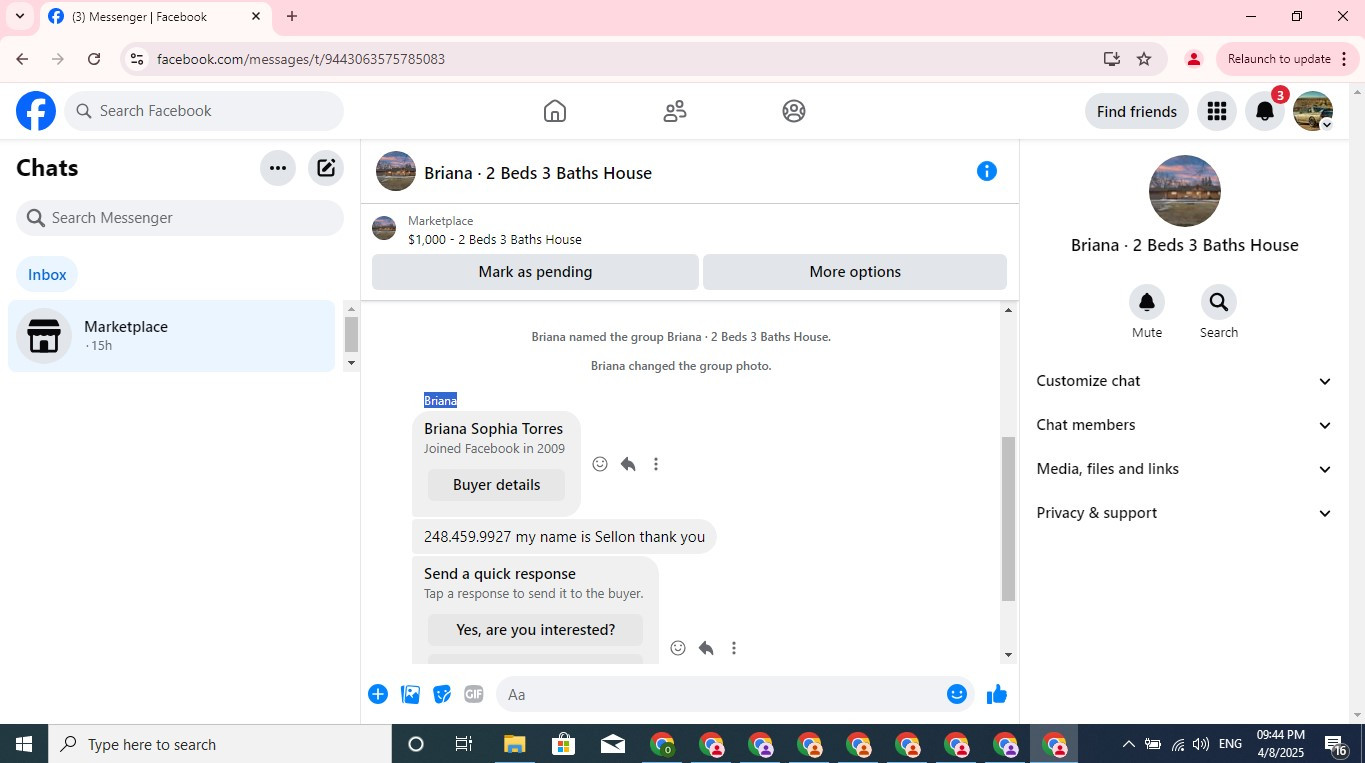Screen dimensions: 1365x763
Task: Click Mark as pending button
Action: (x=535, y=272)
